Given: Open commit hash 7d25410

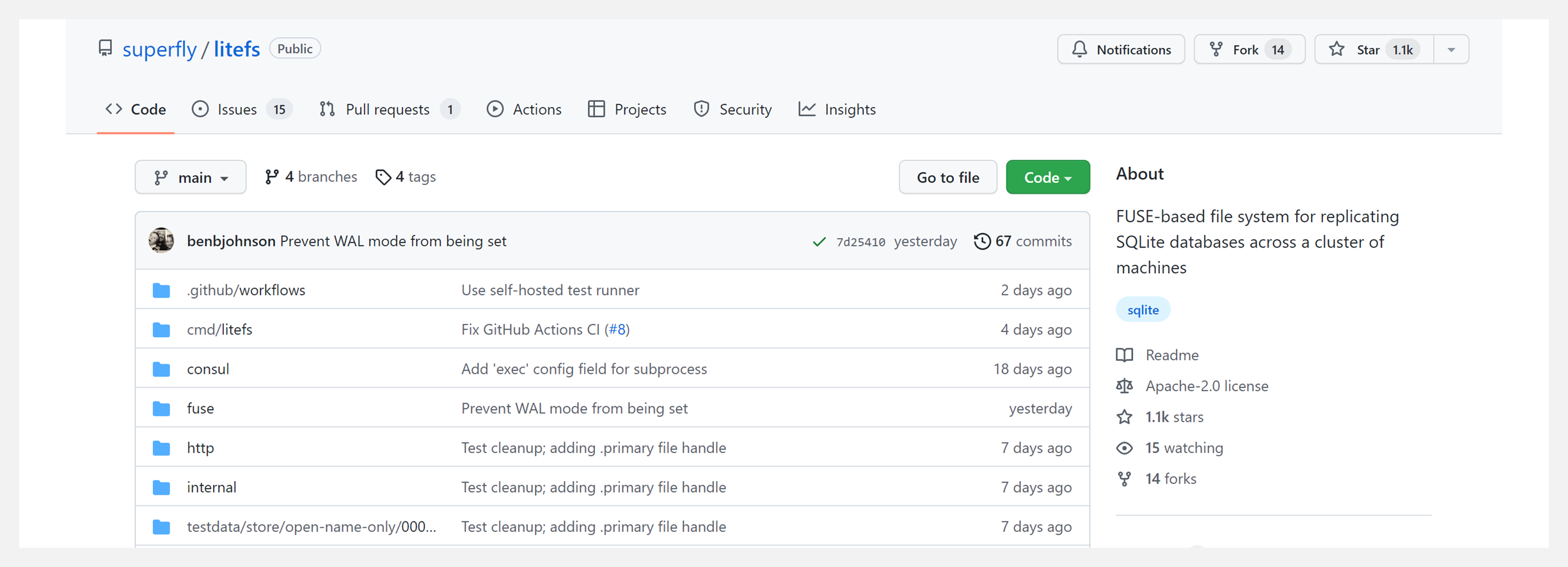Looking at the screenshot, I should [x=860, y=242].
